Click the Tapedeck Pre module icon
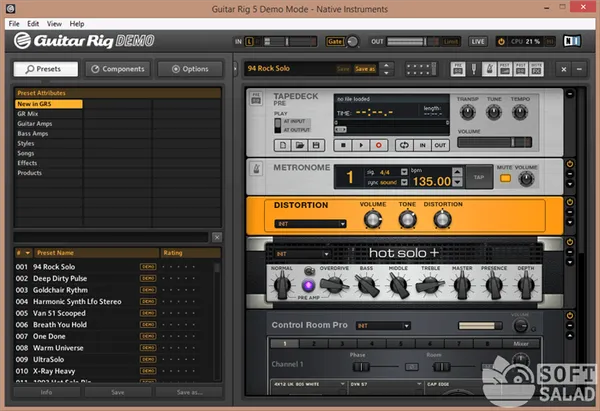Viewport: 600px width, 411px height. coord(256,99)
